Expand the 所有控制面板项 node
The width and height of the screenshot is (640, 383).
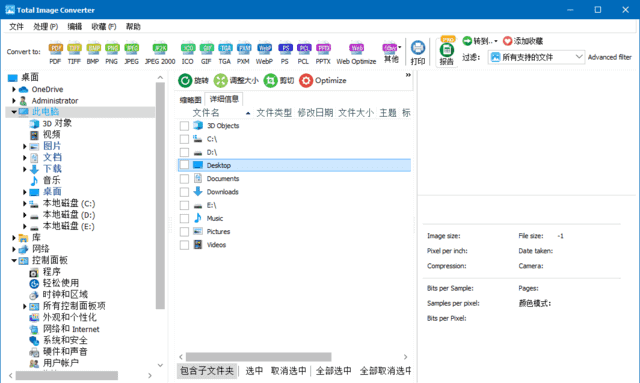click(24, 306)
